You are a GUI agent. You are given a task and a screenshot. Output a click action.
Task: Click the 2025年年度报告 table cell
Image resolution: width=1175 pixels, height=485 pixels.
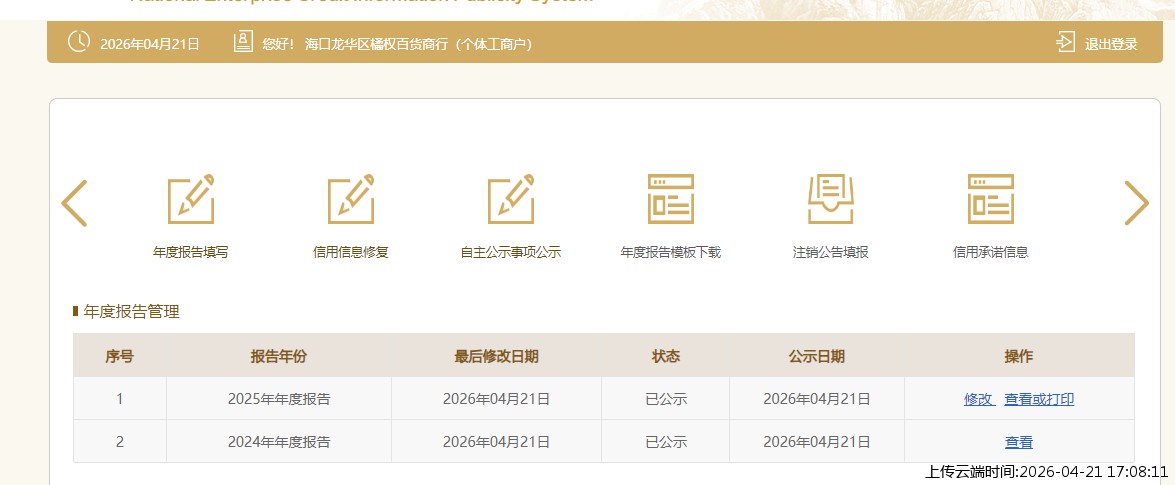click(x=279, y=399)
